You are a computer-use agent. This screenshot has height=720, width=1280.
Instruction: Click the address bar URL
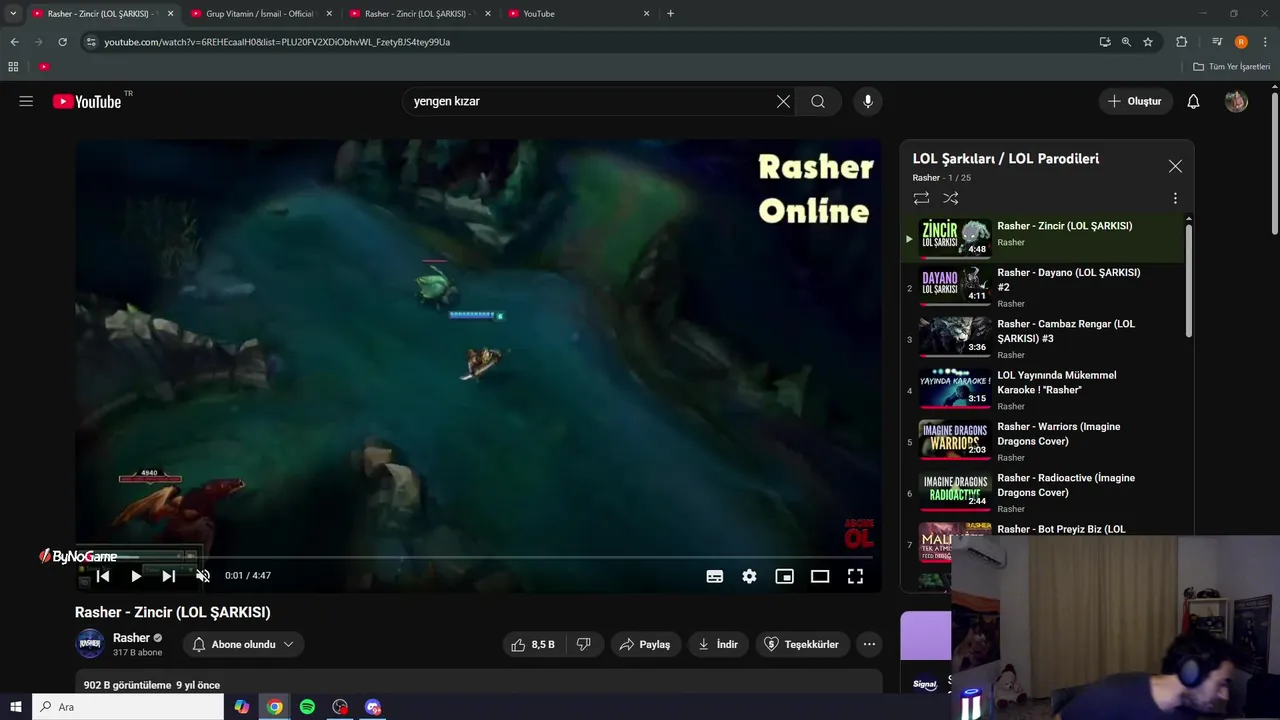(277, 42)
